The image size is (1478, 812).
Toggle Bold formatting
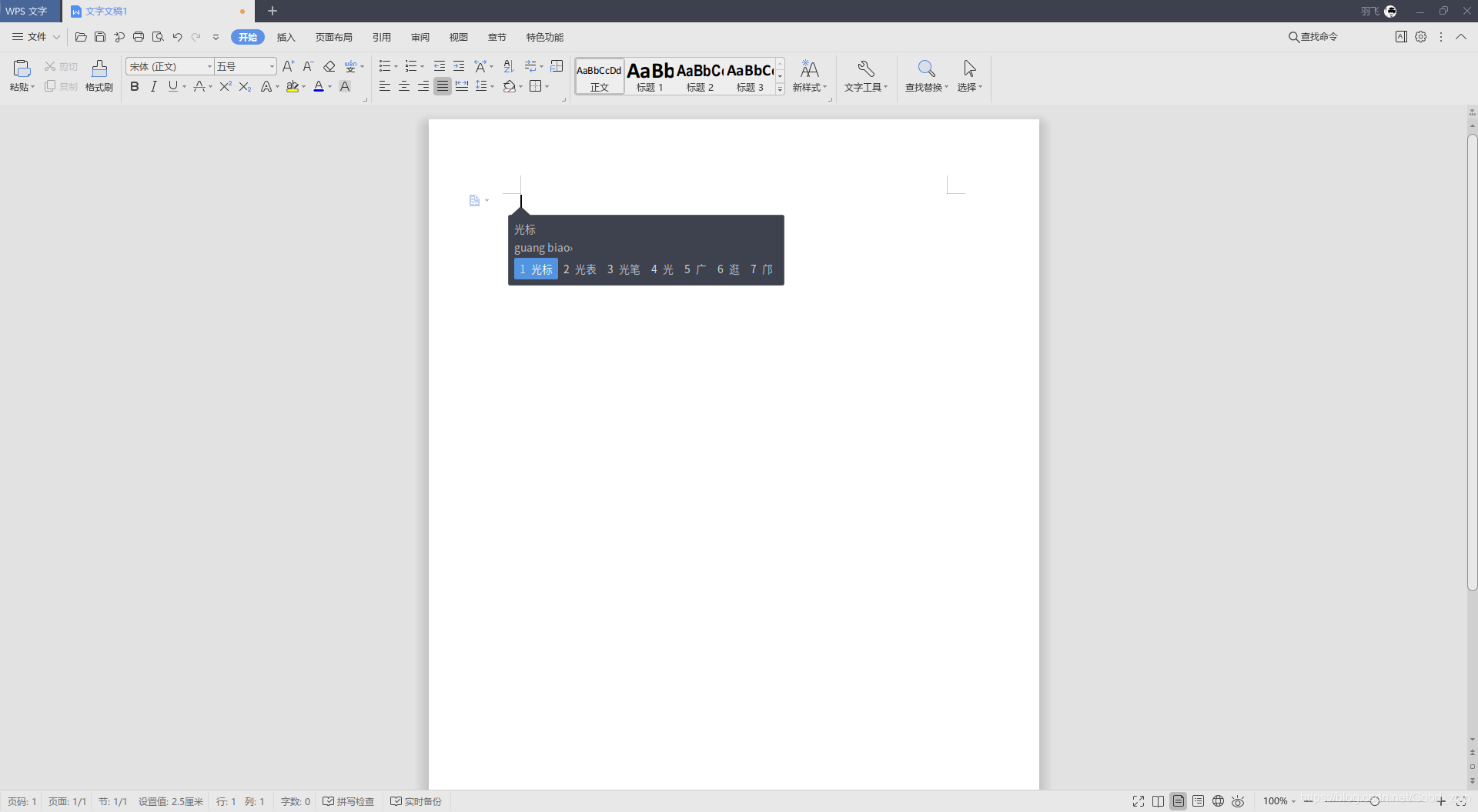(x=135, y=86)
